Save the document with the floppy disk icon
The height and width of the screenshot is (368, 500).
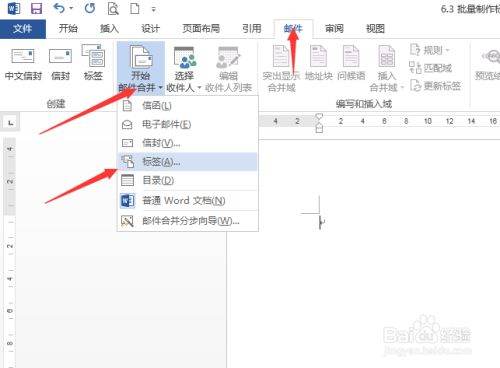pos(36,8)
